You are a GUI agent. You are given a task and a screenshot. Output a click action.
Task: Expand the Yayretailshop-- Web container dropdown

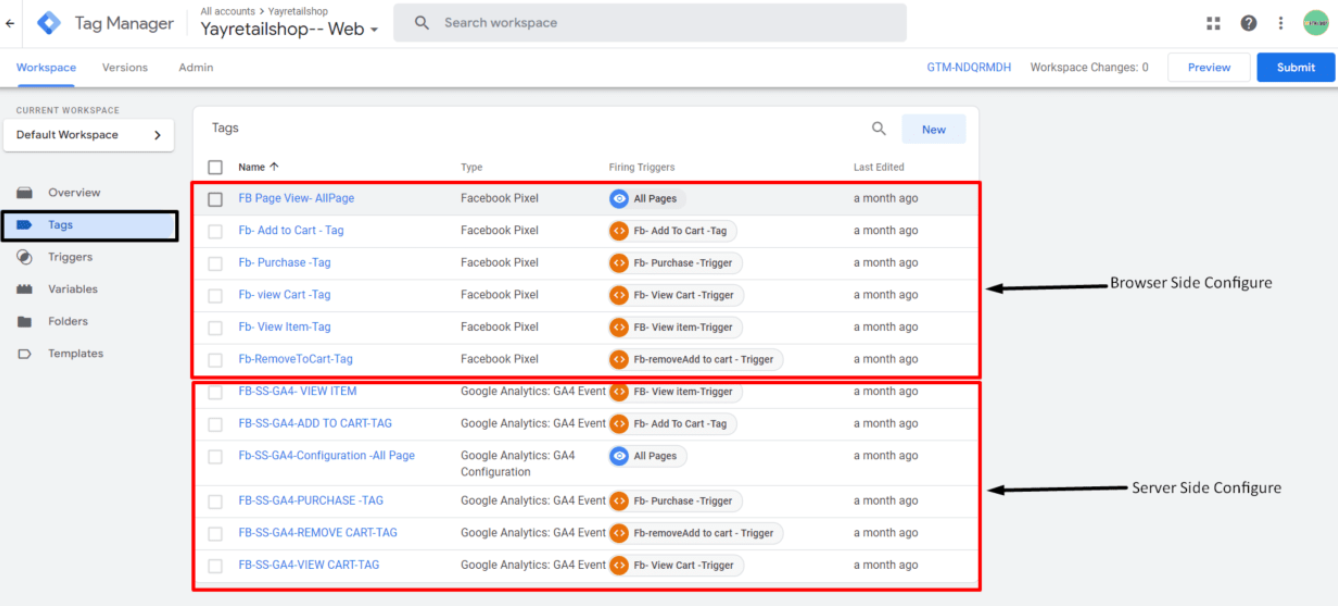tap(290, 29)
